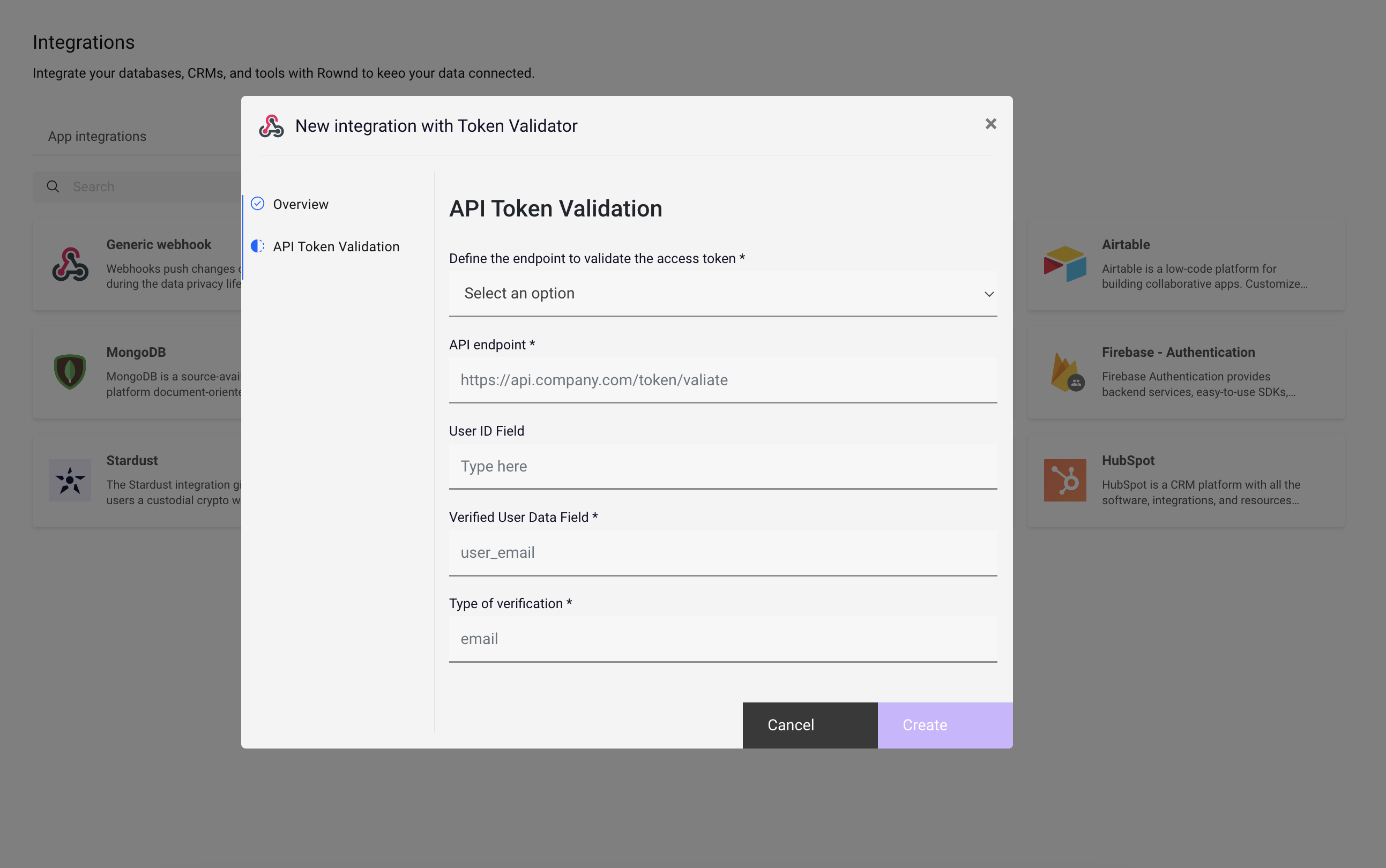This screenshot has height=868, width=1386.
Task: Expand the Select an option dropdown
Action: tap(722, 294)
